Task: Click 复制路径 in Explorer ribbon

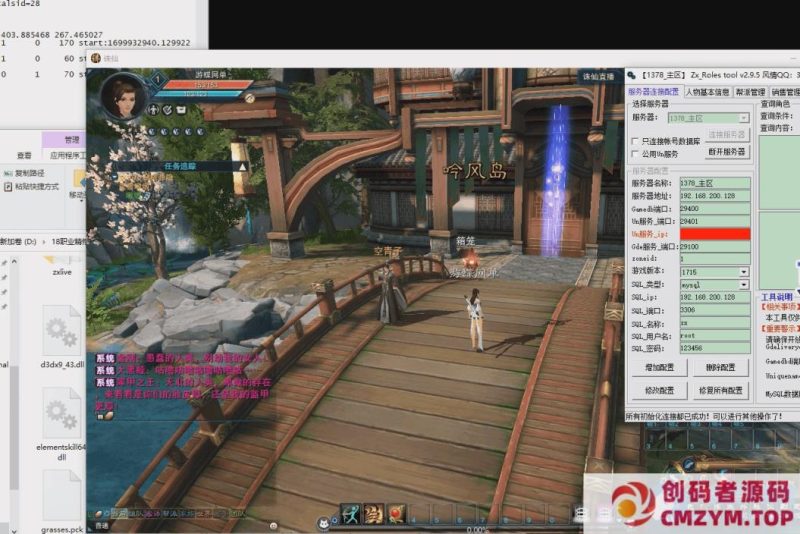Action: point(24,173)
